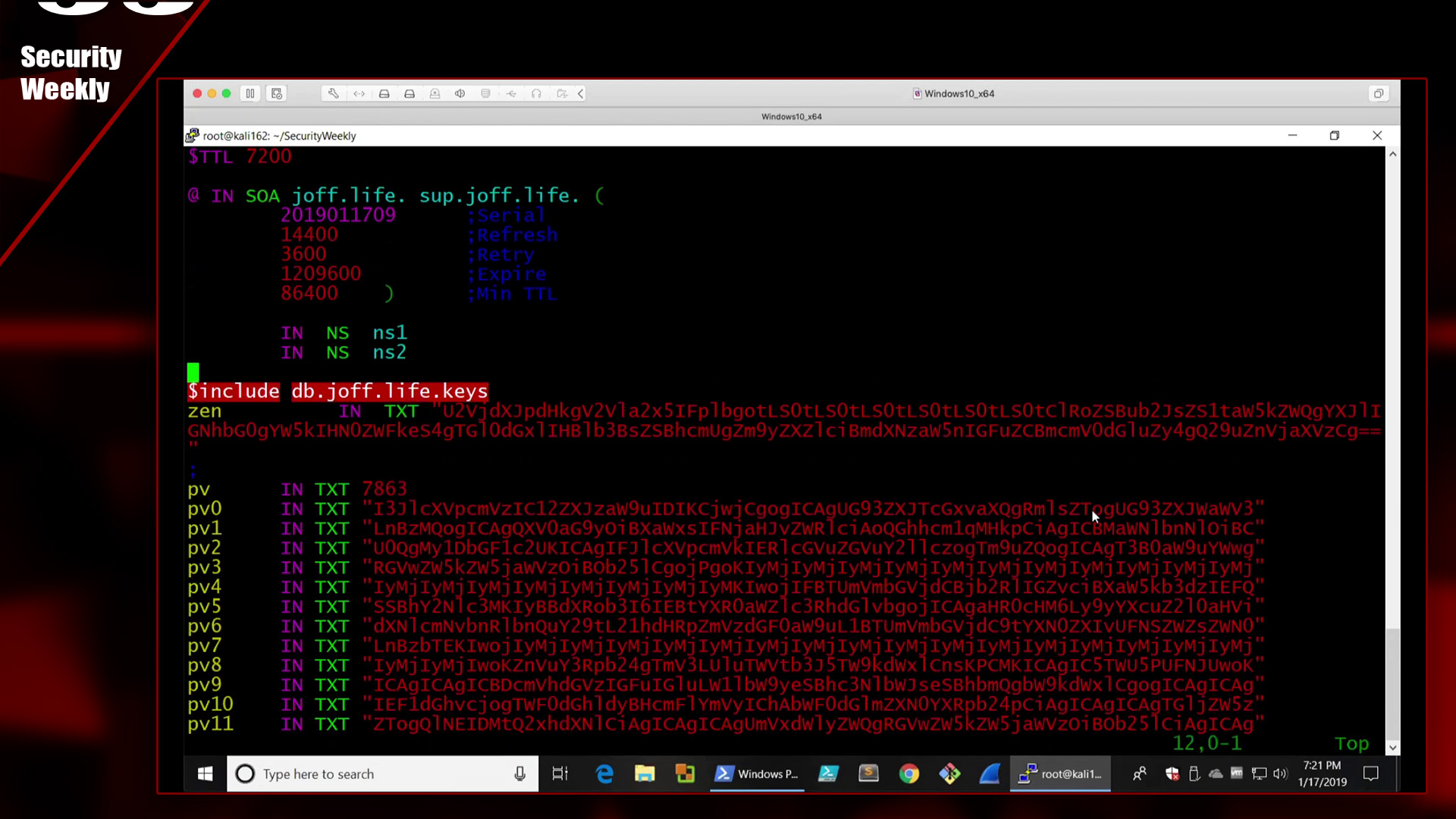1456x819 pixels.
Task: Pause the virtual machine with the pause control
Action: 251,93
